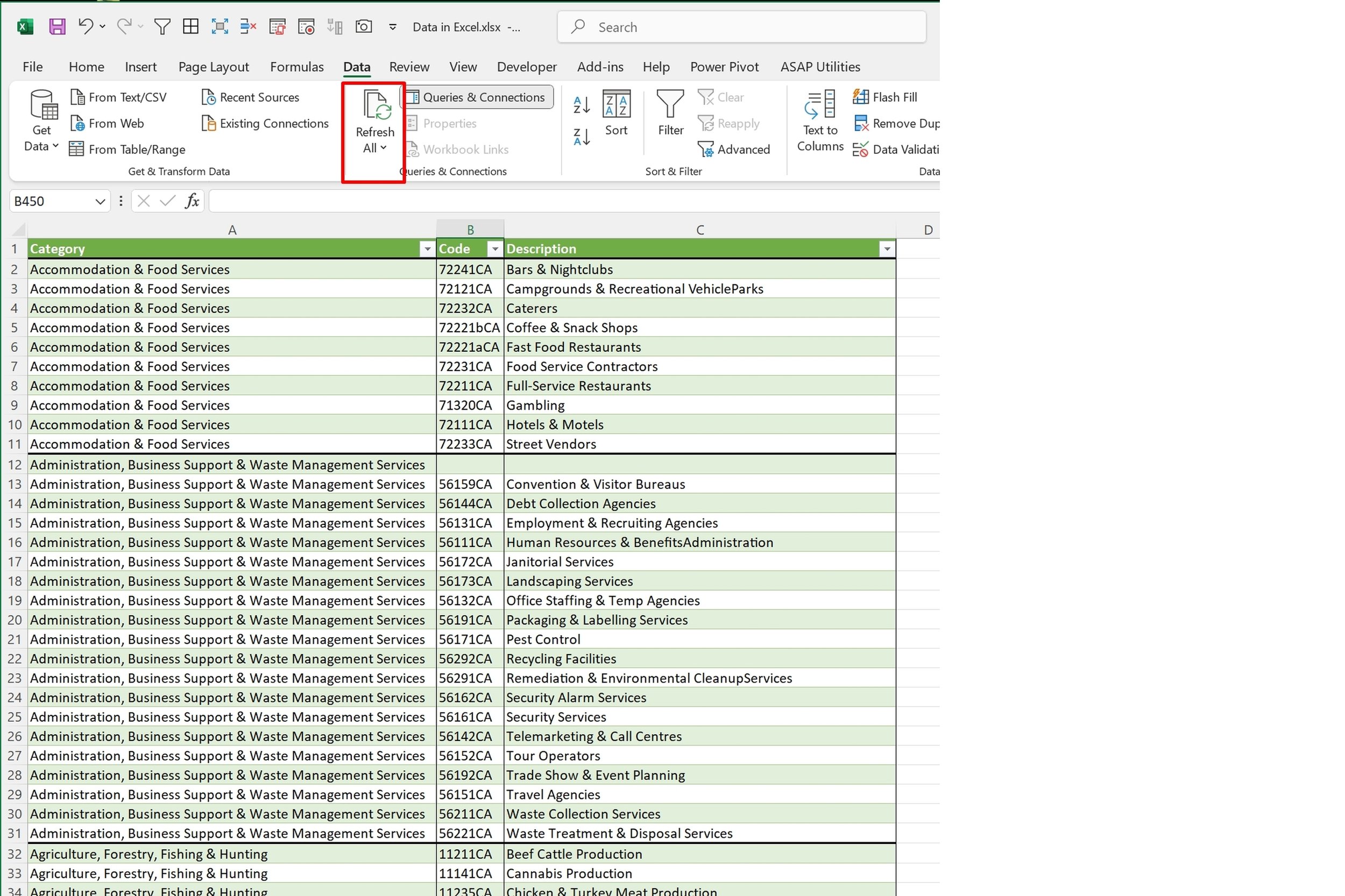Click the Help tab
1345x896 pixels.
[656, 67]
